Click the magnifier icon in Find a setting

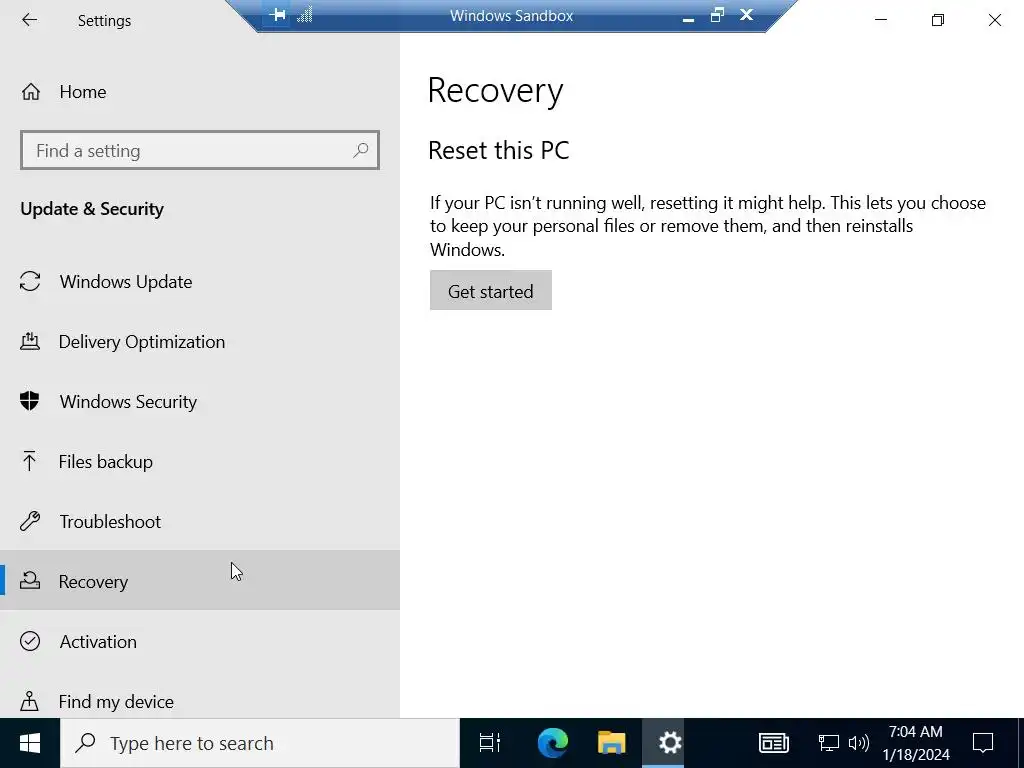click(360, 150)
